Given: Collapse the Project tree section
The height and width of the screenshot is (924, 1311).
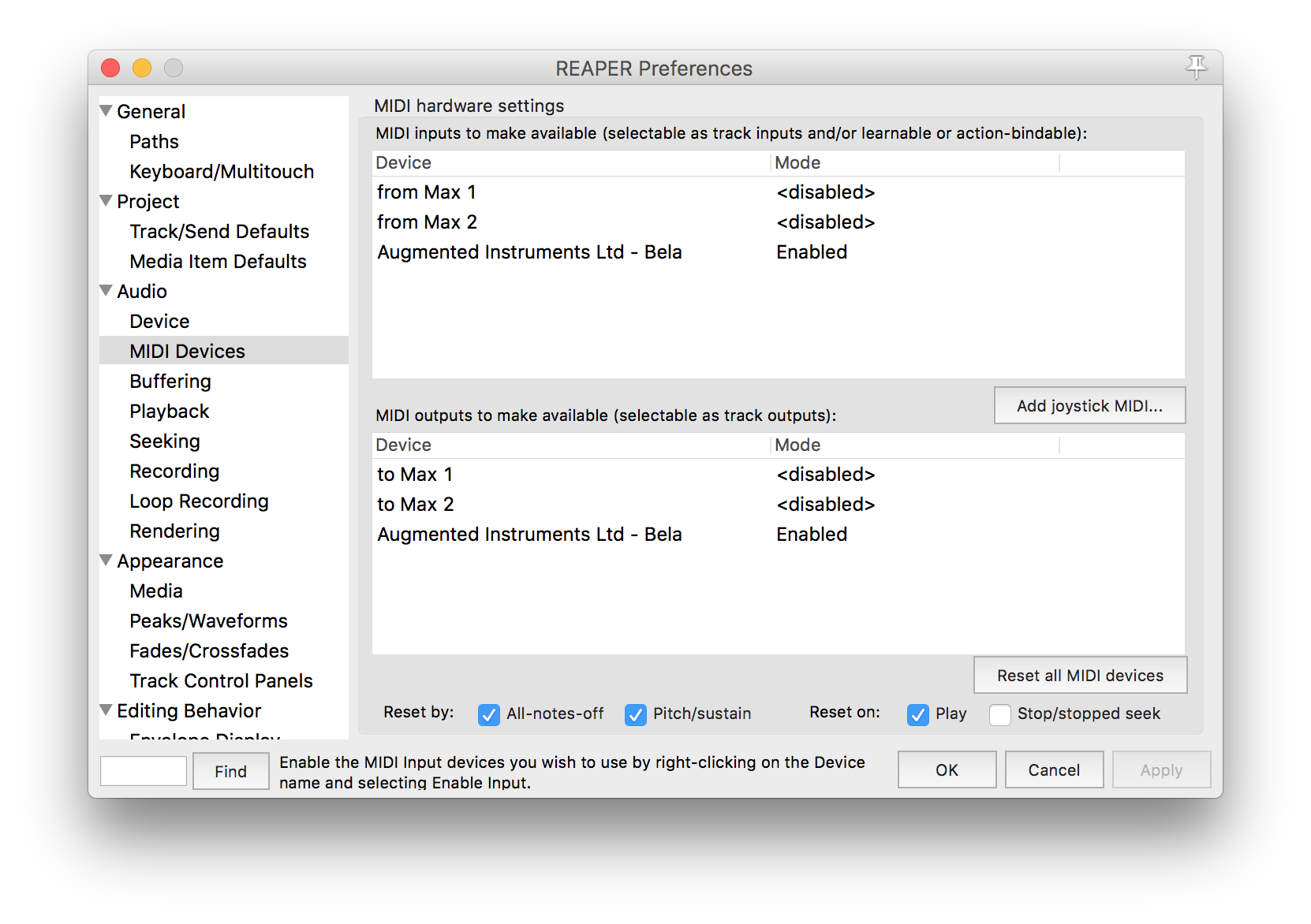Looking at the screenshot, I should pyautogui.click(x=106, y=201).
